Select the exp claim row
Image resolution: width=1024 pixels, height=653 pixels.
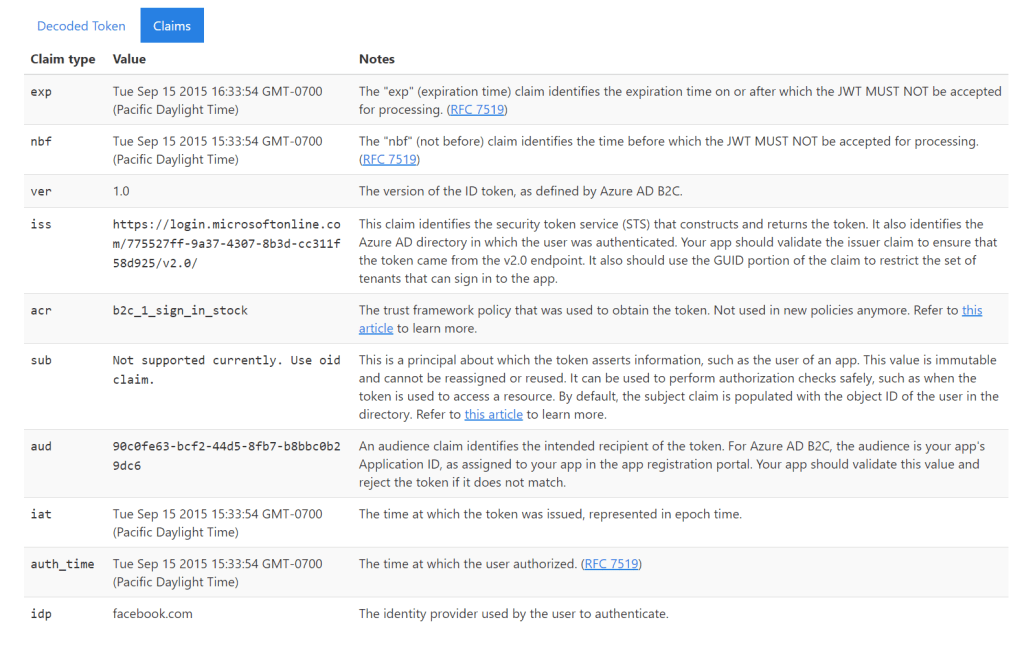click(41, 91)
